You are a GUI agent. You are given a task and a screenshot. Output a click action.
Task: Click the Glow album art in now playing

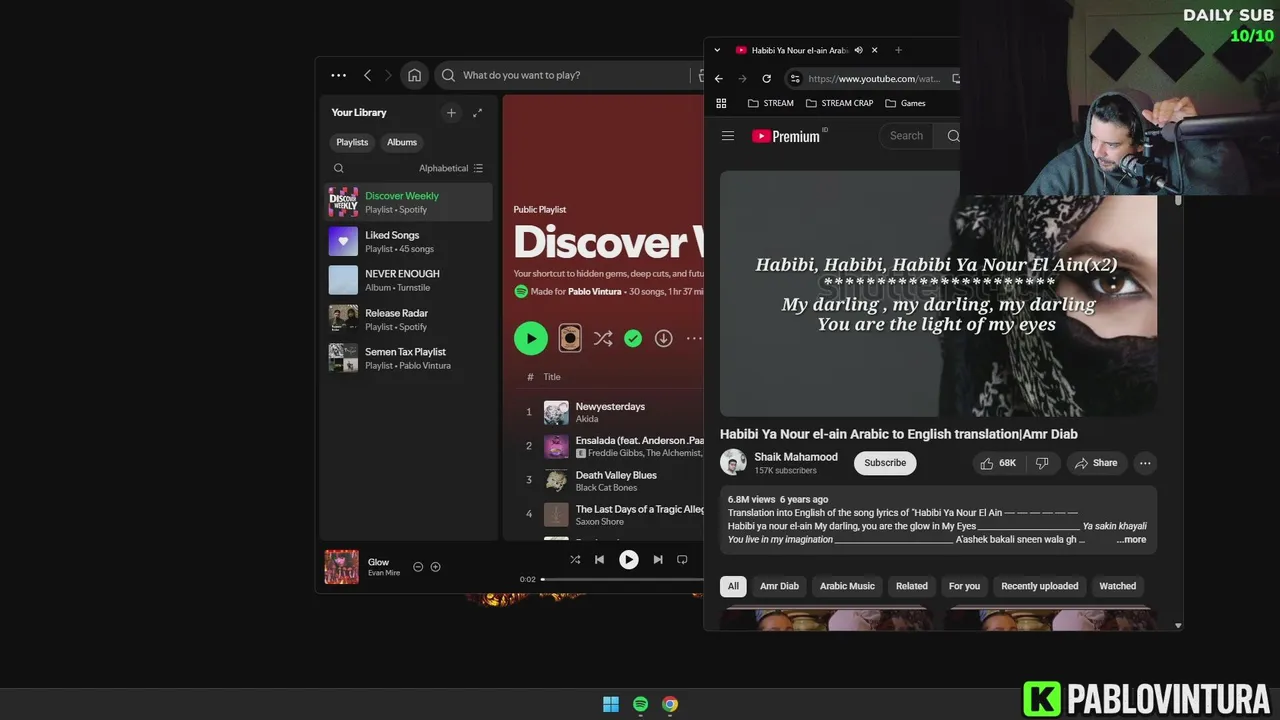click(341, 567)
